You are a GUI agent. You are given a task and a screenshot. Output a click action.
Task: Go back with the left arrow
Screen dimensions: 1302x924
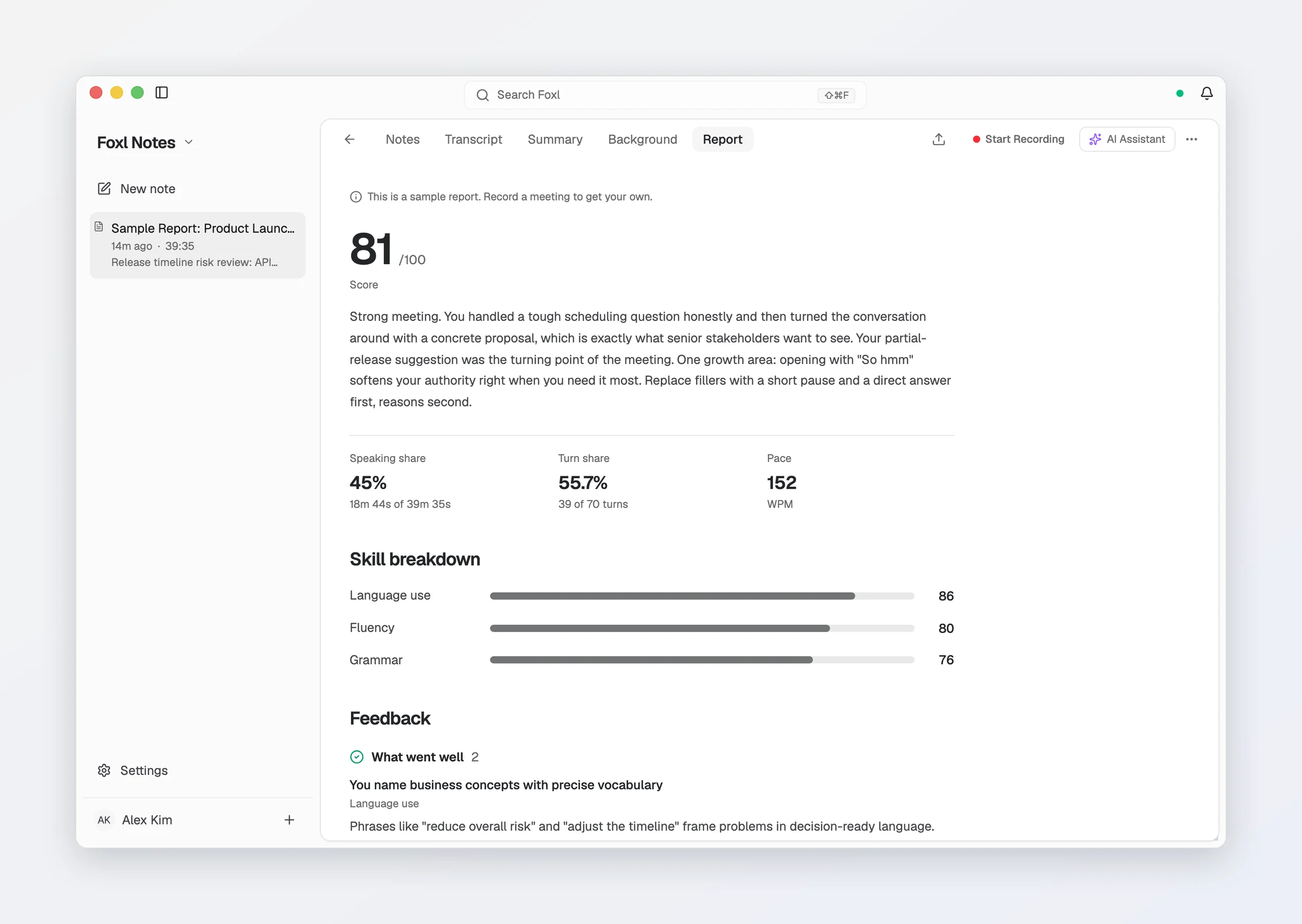pos(349,139)
